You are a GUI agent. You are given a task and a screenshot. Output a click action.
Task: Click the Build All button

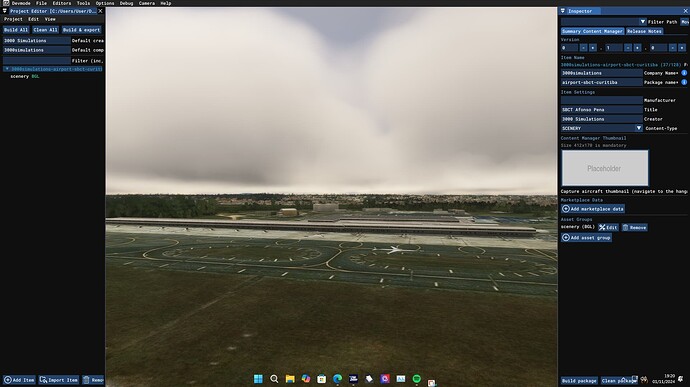pyautogui.click(x=16, y=30)
